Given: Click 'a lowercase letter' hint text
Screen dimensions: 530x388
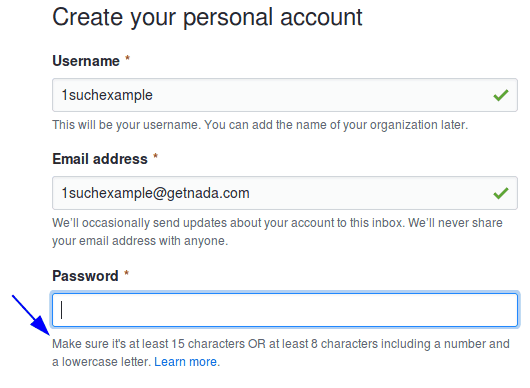Looking at the screenshot, I should (101, 362).
